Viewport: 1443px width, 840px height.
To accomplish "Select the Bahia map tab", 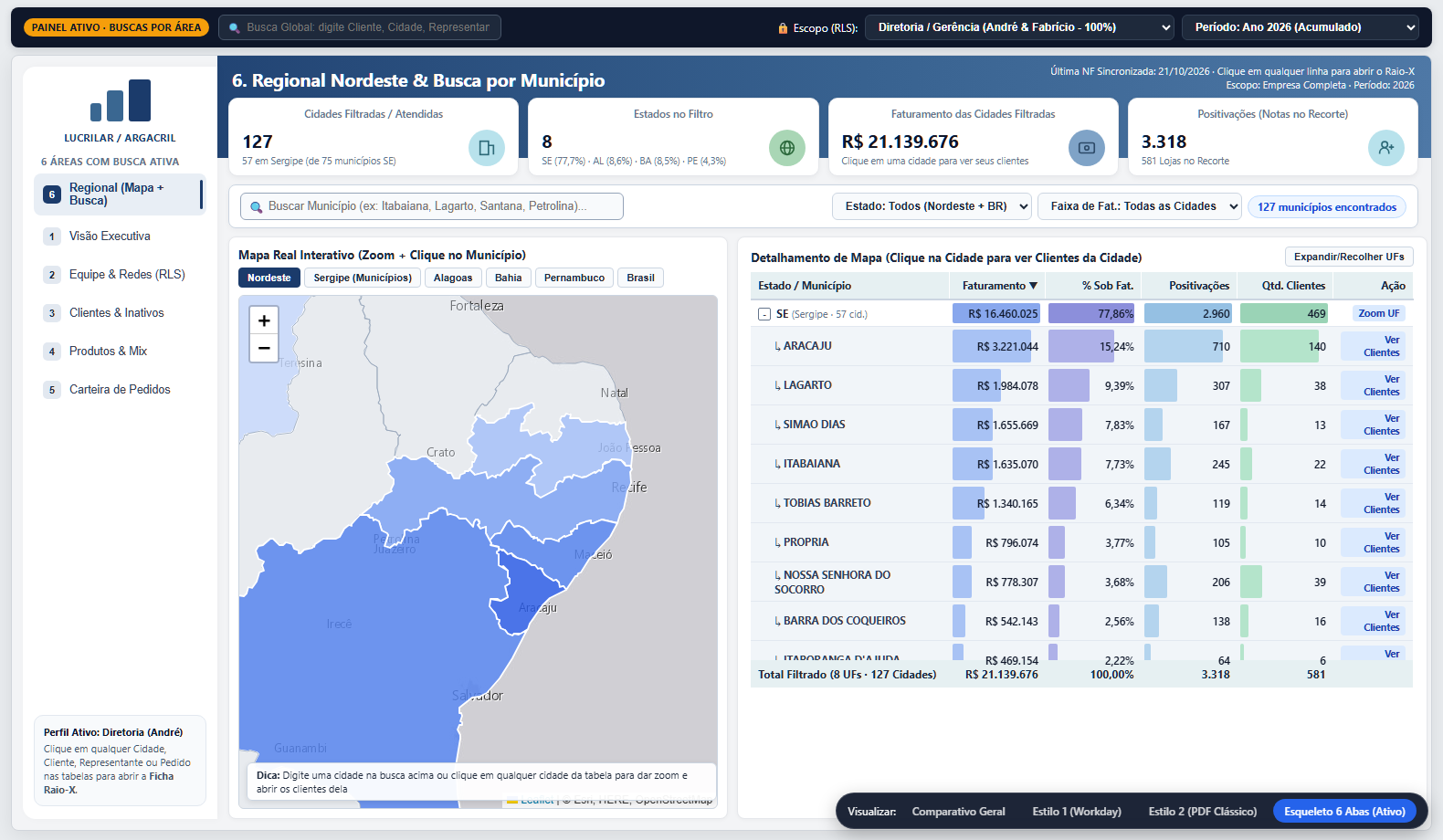I will click(x=509, y=278).
